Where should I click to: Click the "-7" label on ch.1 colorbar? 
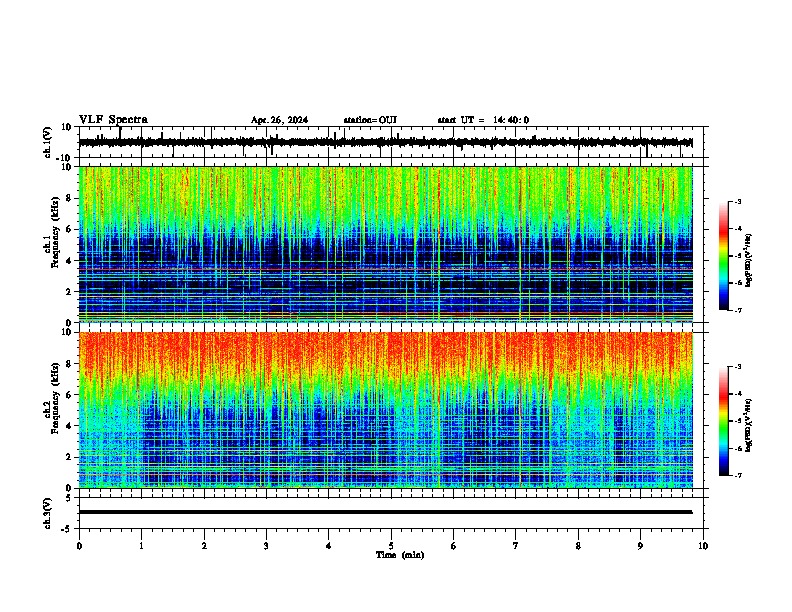738,310
